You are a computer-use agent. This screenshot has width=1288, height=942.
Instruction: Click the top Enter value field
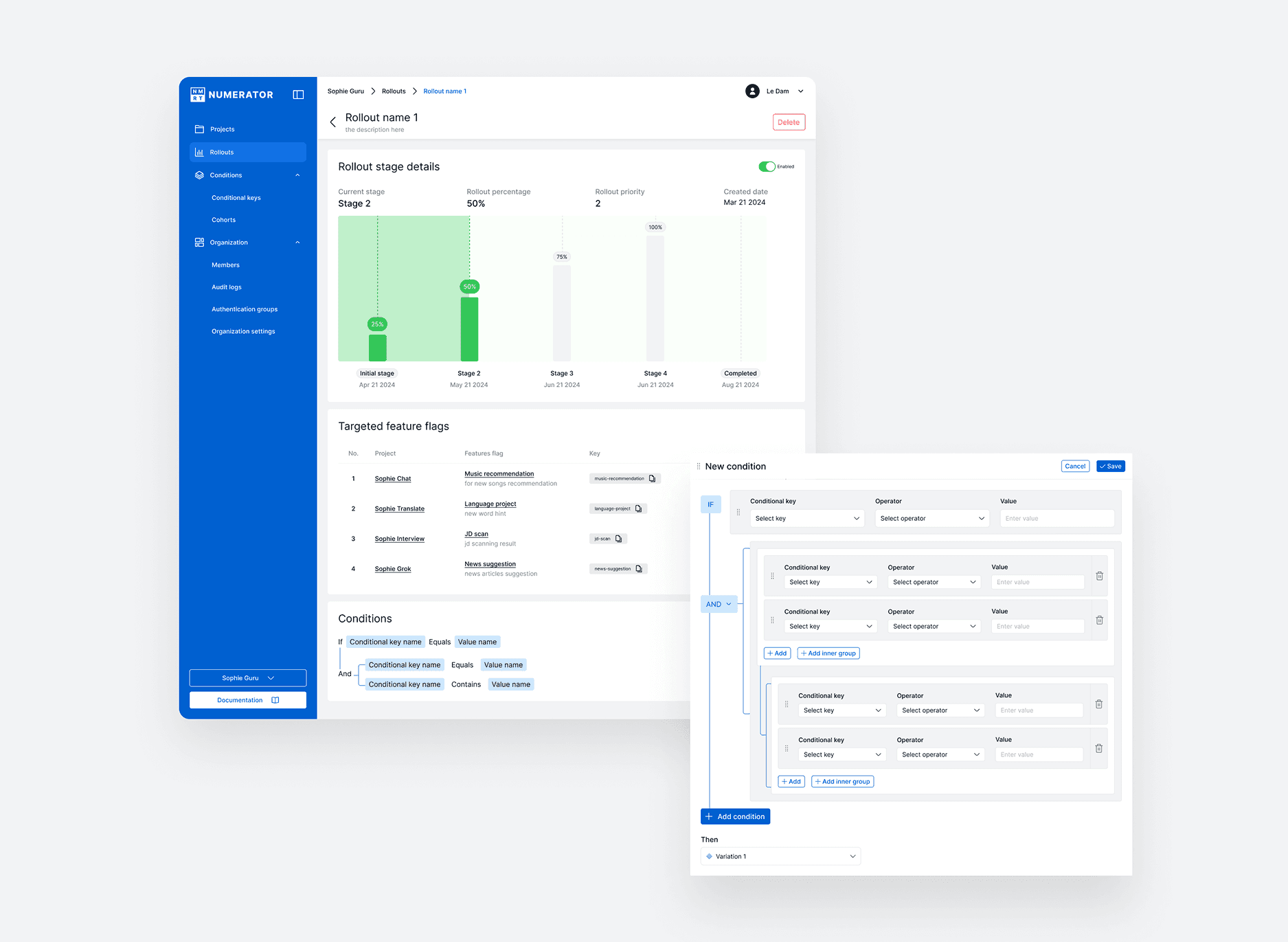click(x=1057, y=519)
